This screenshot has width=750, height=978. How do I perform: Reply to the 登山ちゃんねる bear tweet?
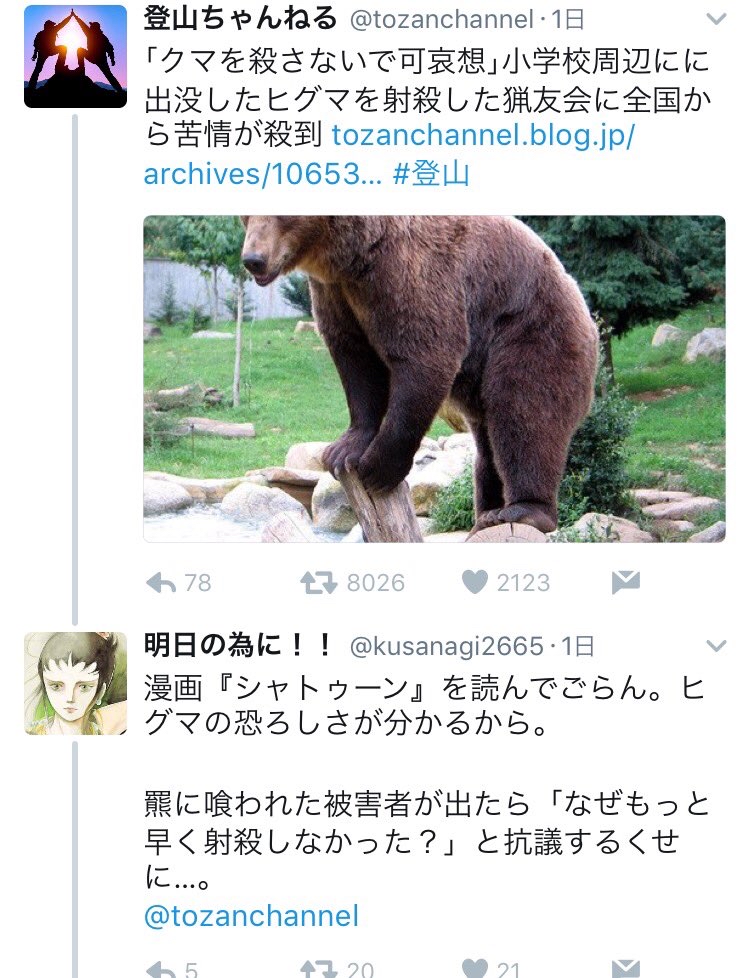(x=161, y=582)
